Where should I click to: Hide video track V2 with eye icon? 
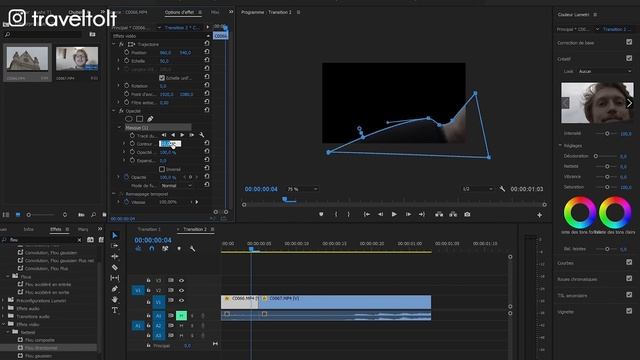181,290
